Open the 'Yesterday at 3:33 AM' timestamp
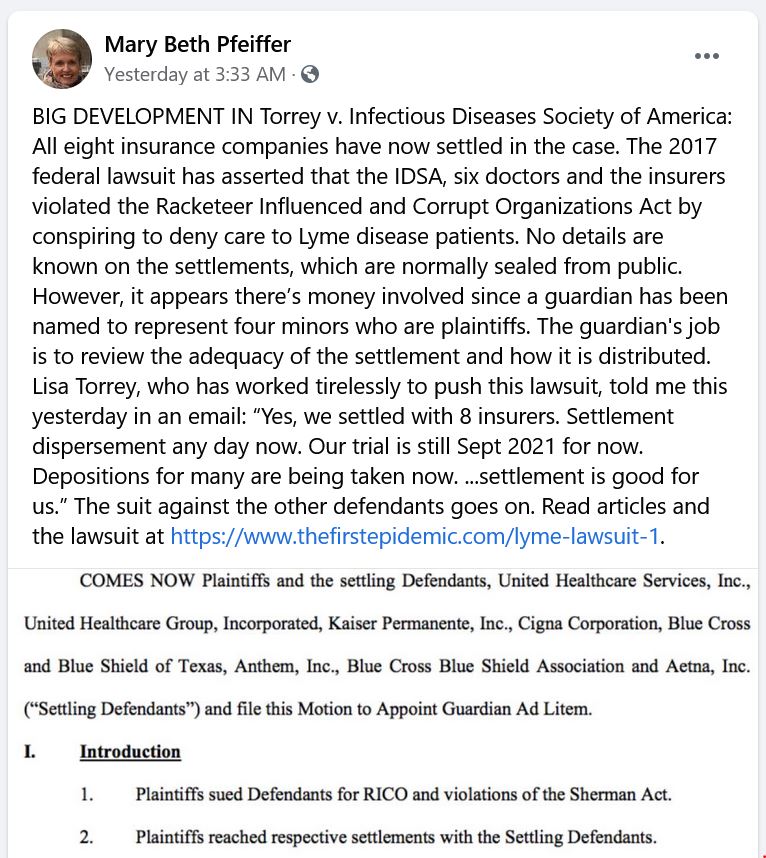Screen dimensions: 766x858 pos(194,74)
